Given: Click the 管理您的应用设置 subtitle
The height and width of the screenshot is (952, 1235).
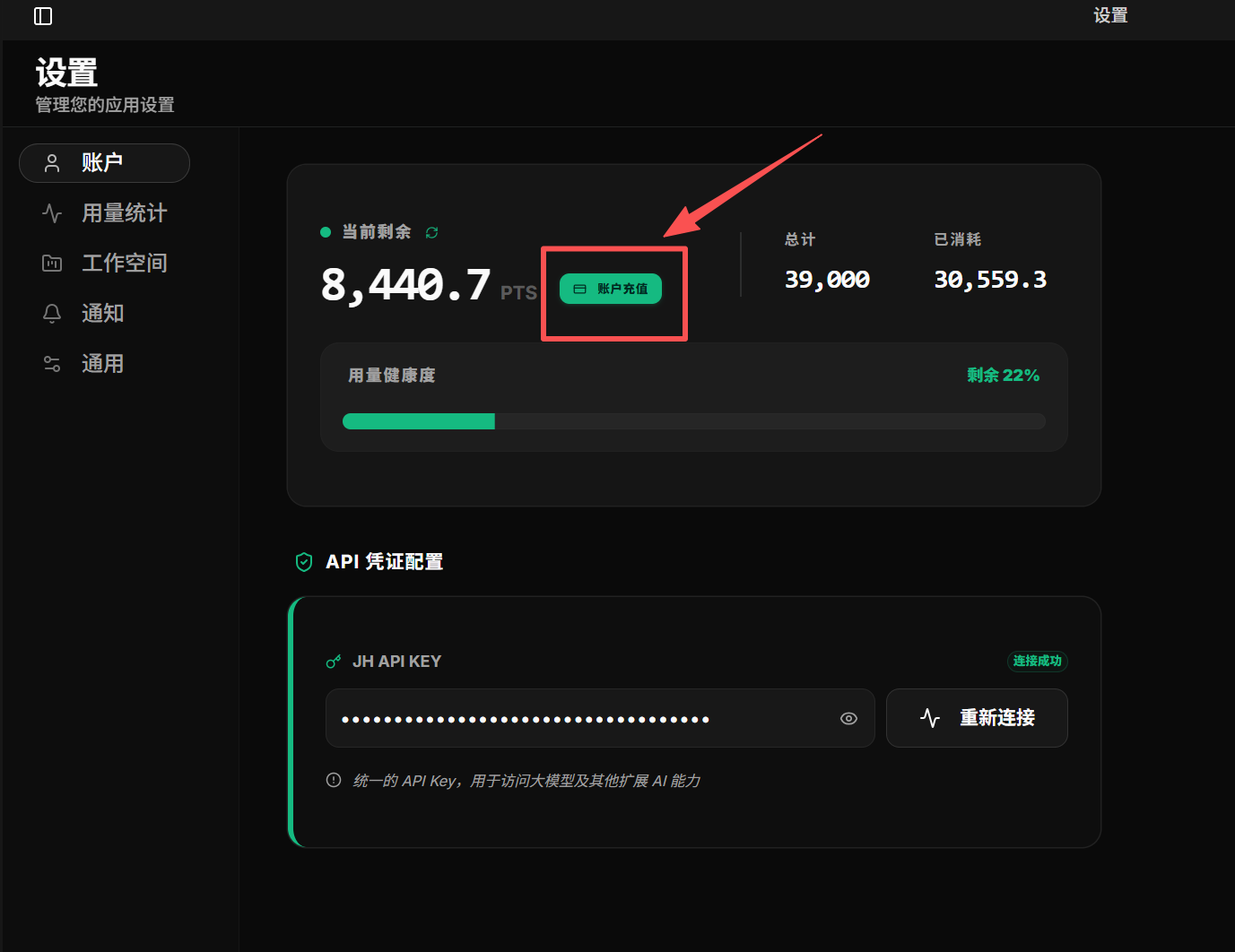Looking at the screenshot, I should coord(105,105).
